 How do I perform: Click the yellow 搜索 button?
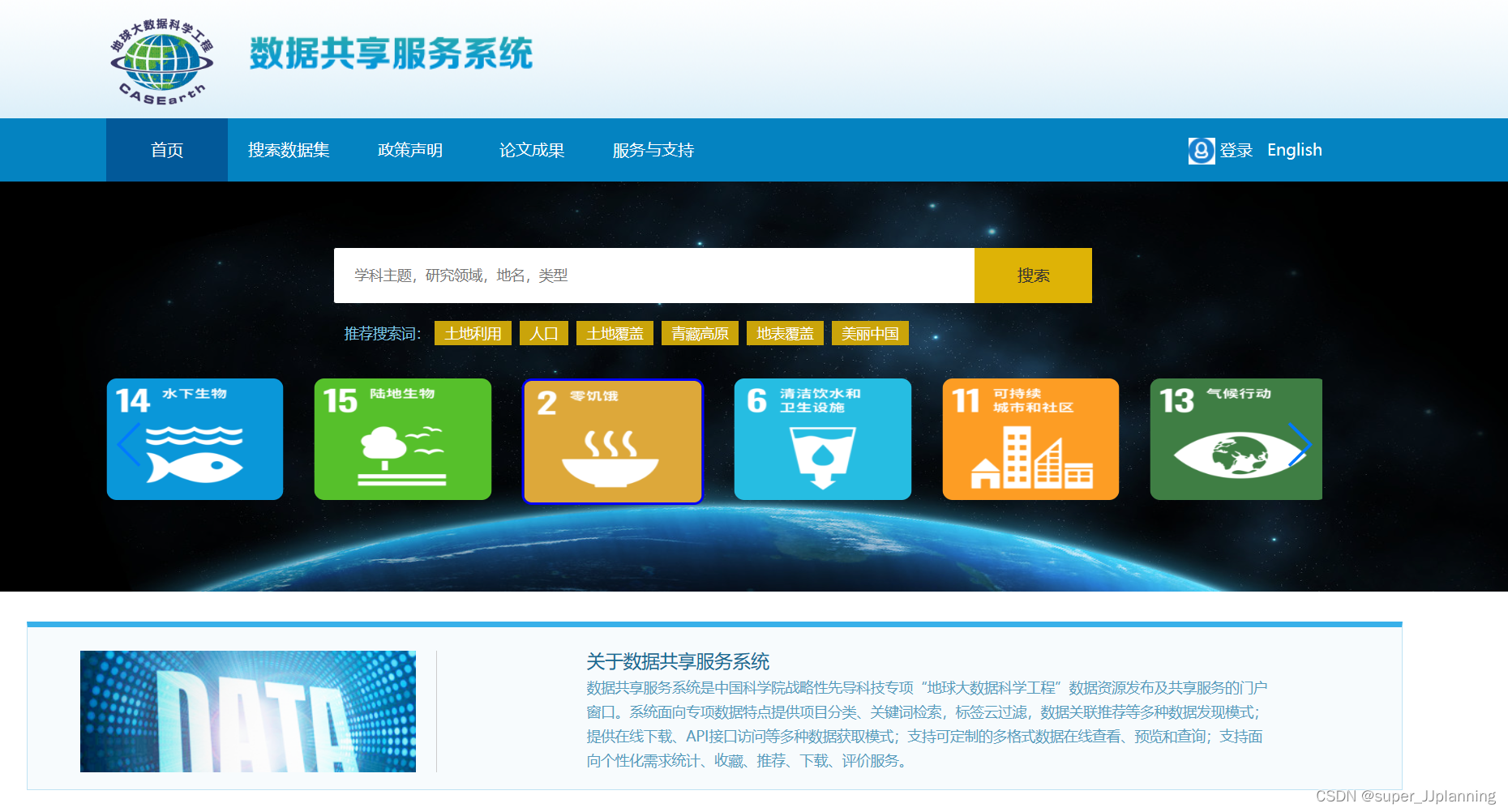[x=1033, y=276]
